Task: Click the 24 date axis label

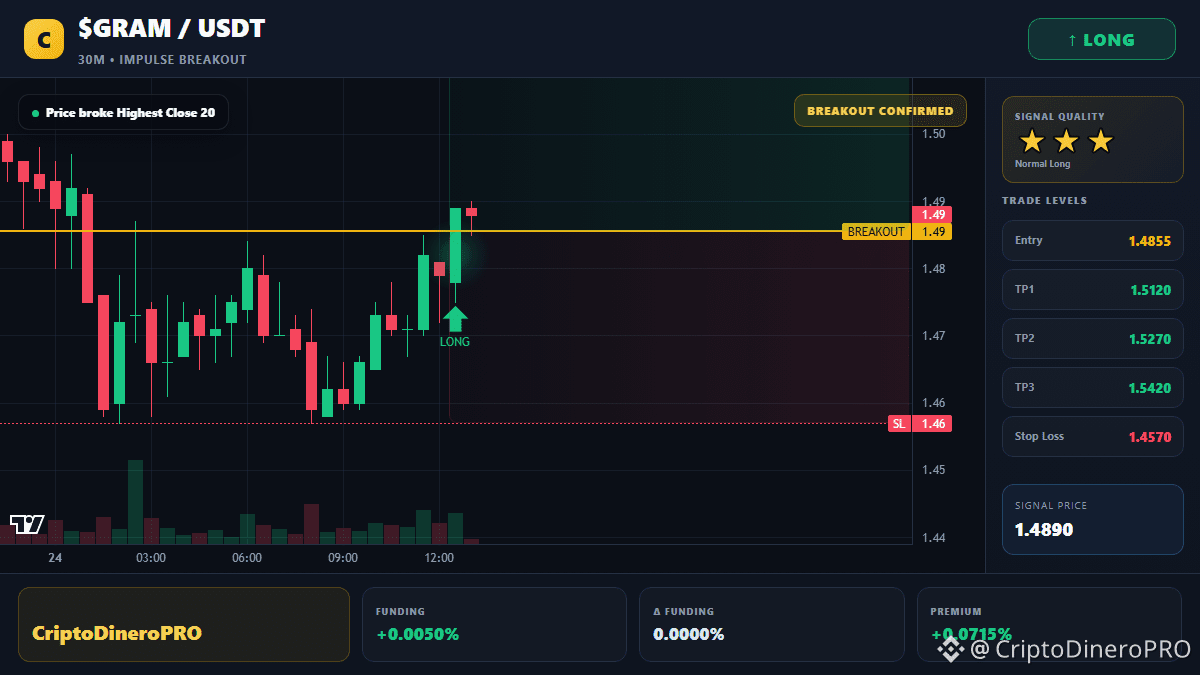Action: pyautogui.click(x=55, y=558)
